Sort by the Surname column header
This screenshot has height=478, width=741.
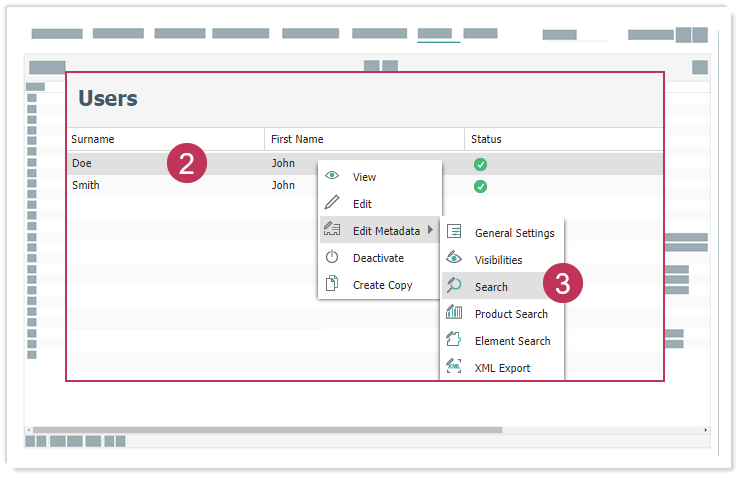tap(93, 139)
